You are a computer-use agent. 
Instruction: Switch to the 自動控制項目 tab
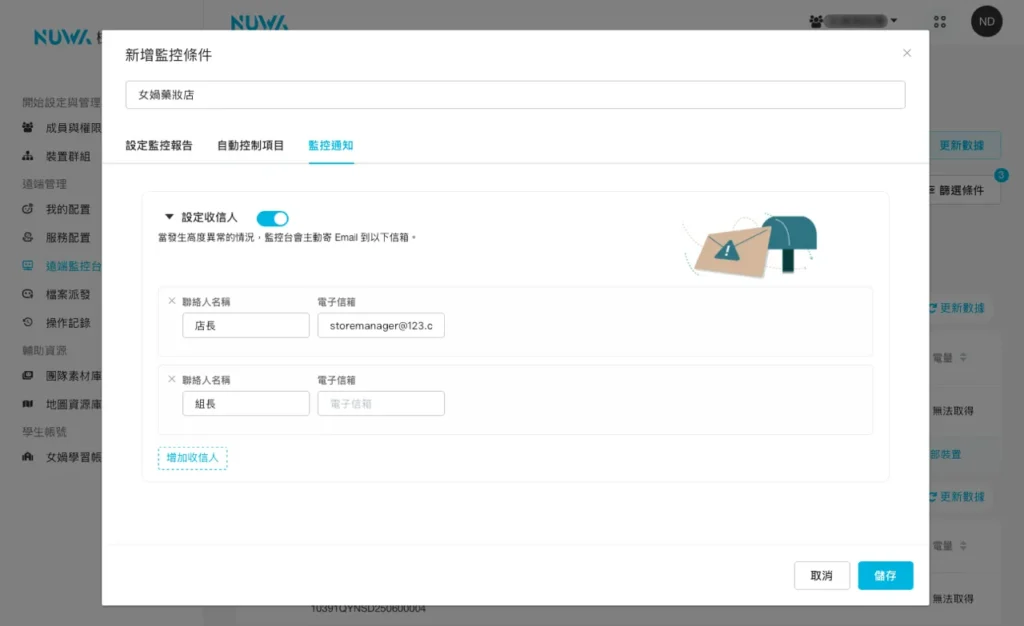pos(250,146)
